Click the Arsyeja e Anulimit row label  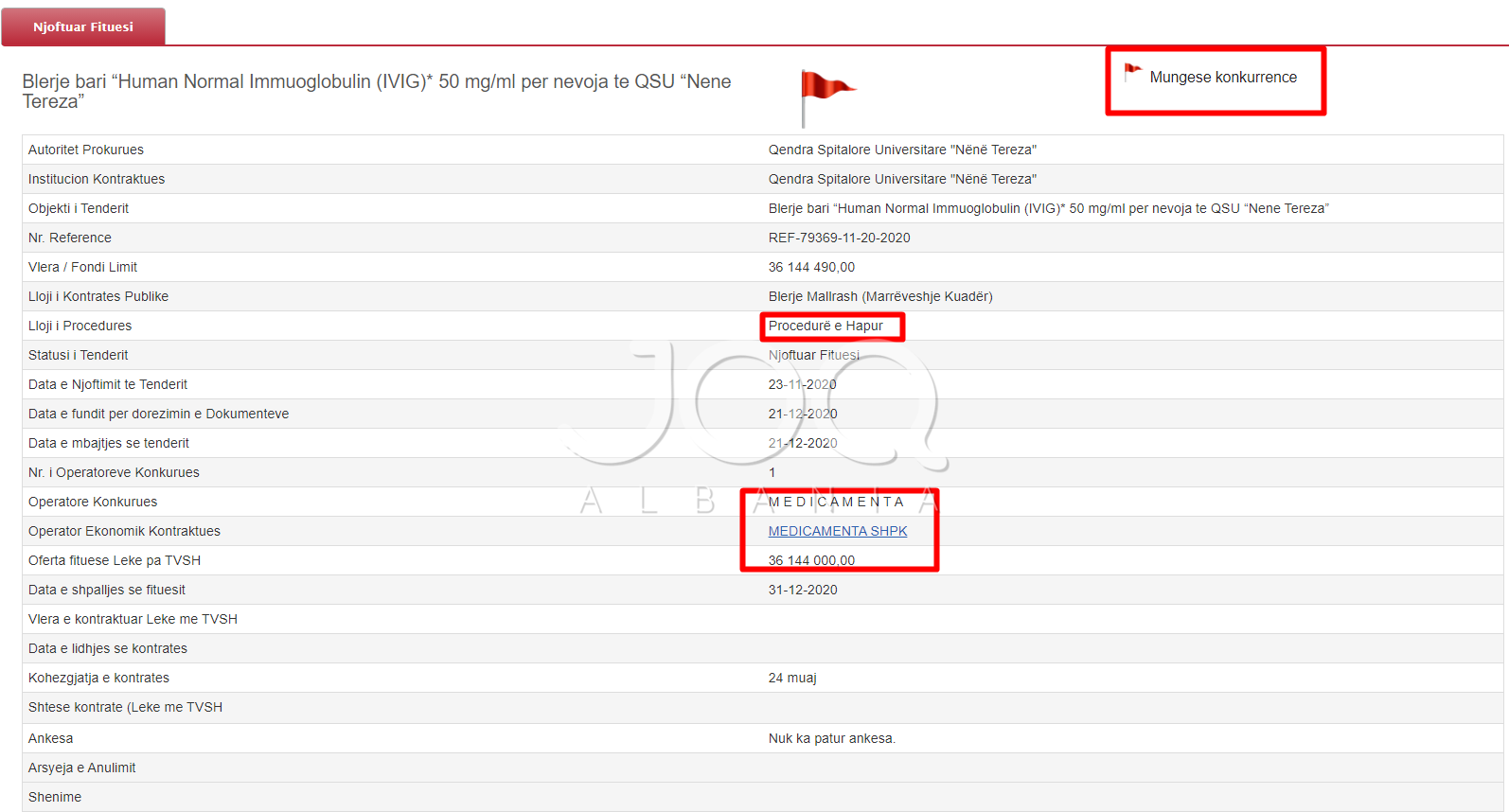click(82, 768)
